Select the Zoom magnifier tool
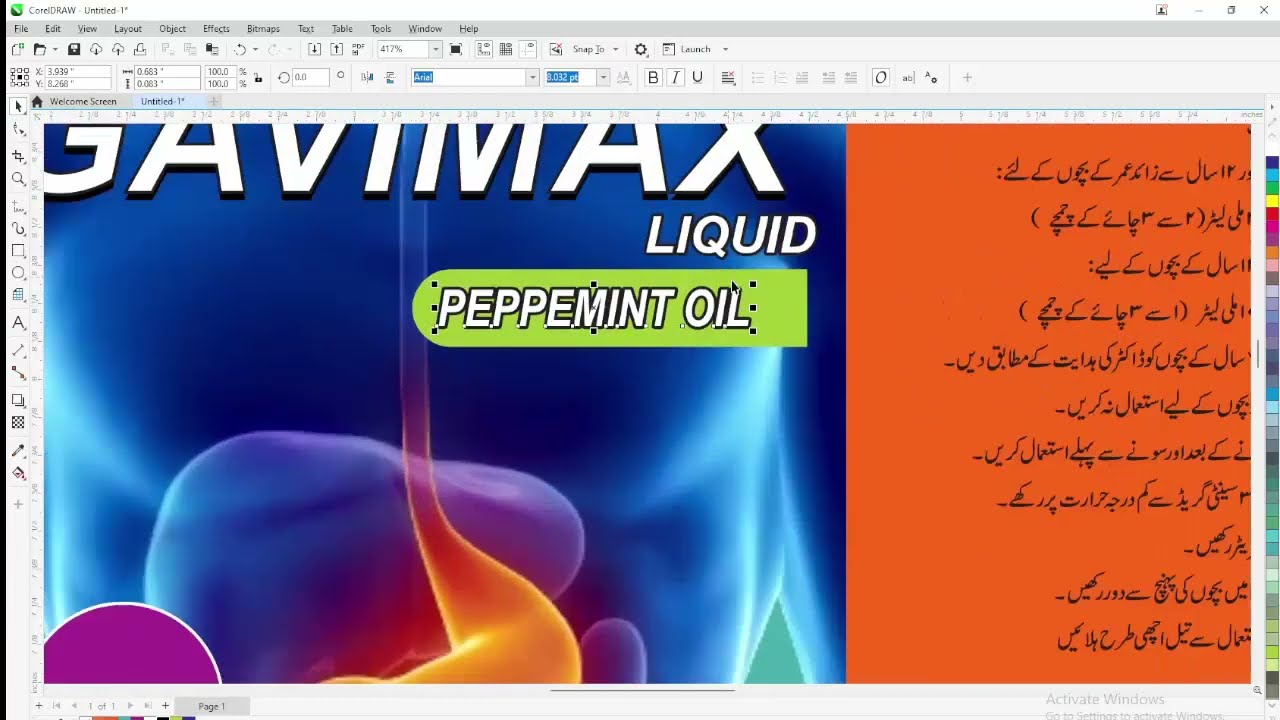 [18, 179]
